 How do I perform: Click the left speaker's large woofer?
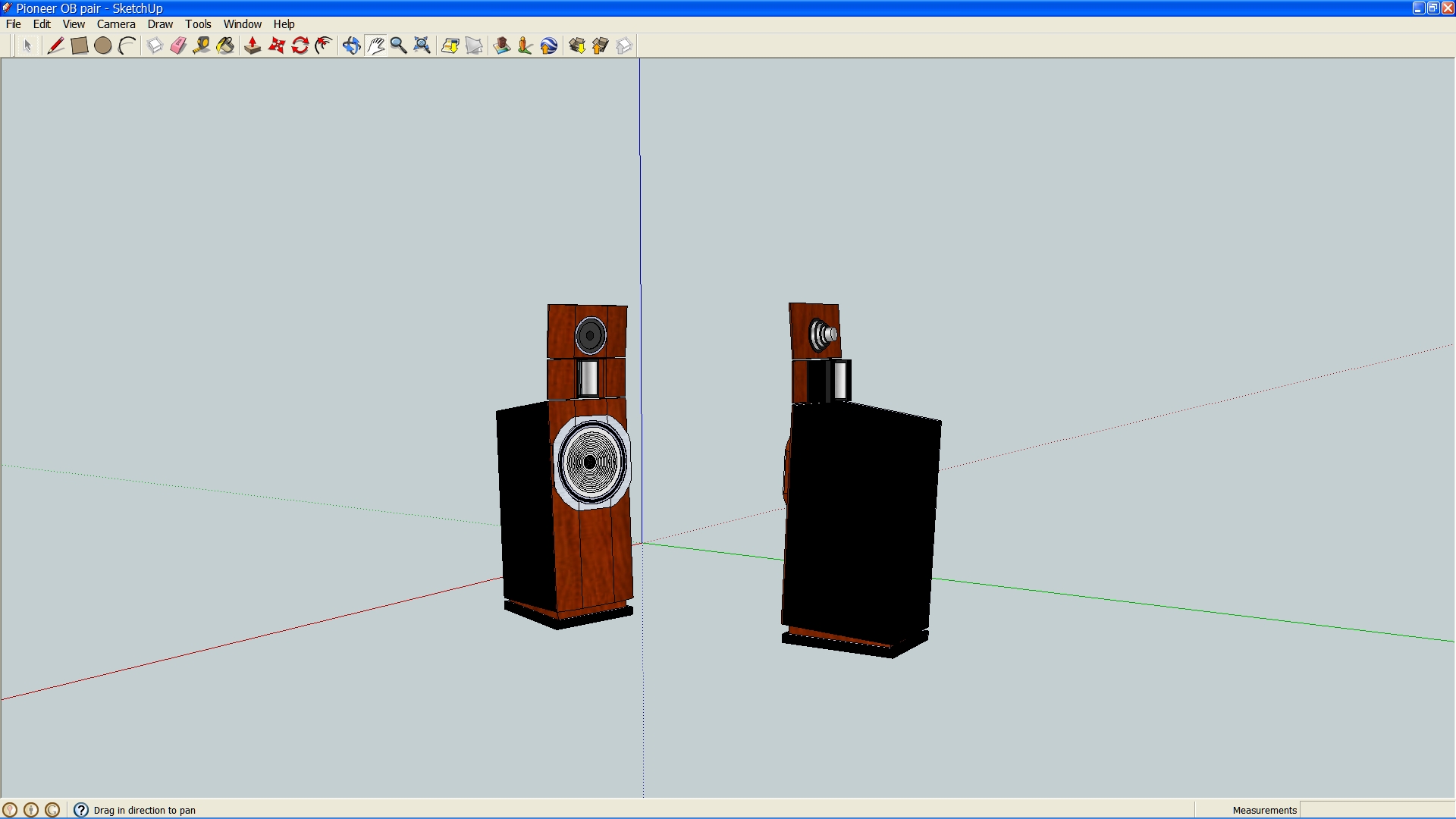(591, 462)
